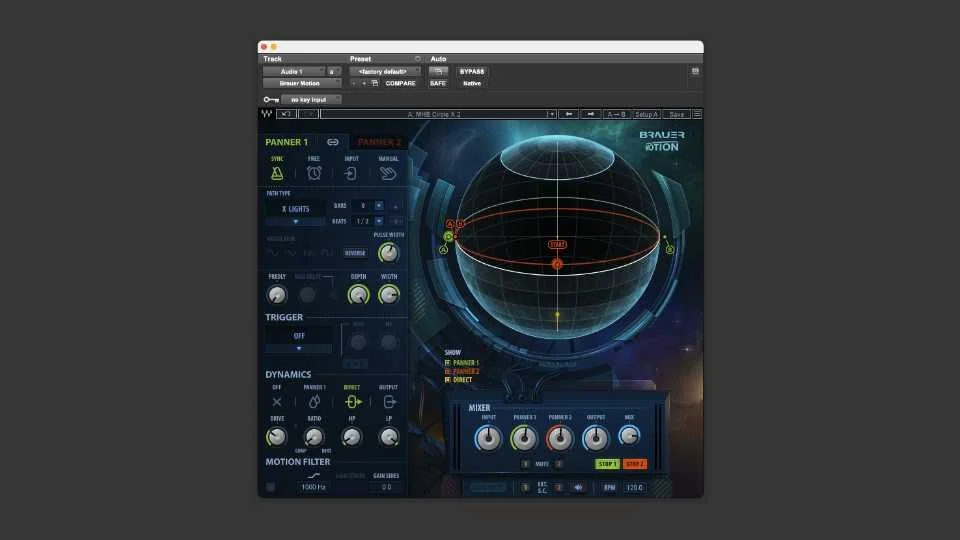Open the X Lights path type dropdown
Image resolution: width=960 pixels, height=540 pixels.
(295, 213)
